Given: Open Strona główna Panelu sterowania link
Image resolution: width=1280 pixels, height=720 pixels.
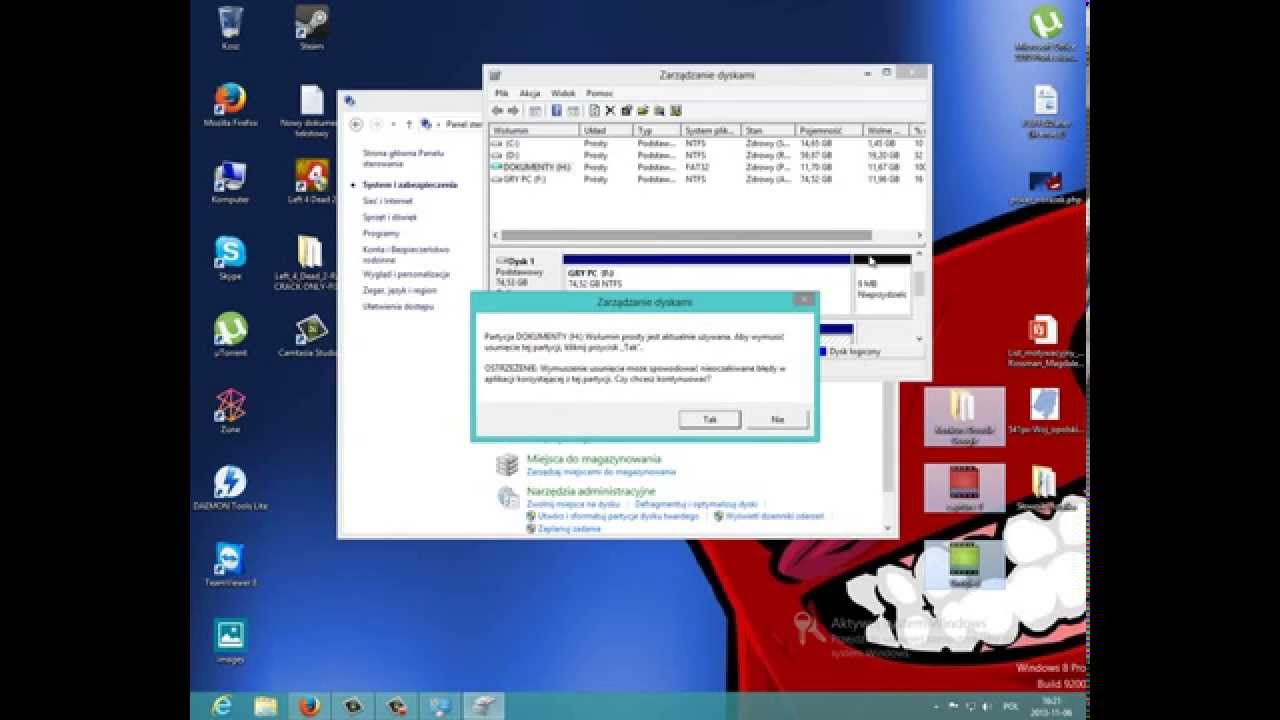Looking at the screenshot, I should 403,158.
